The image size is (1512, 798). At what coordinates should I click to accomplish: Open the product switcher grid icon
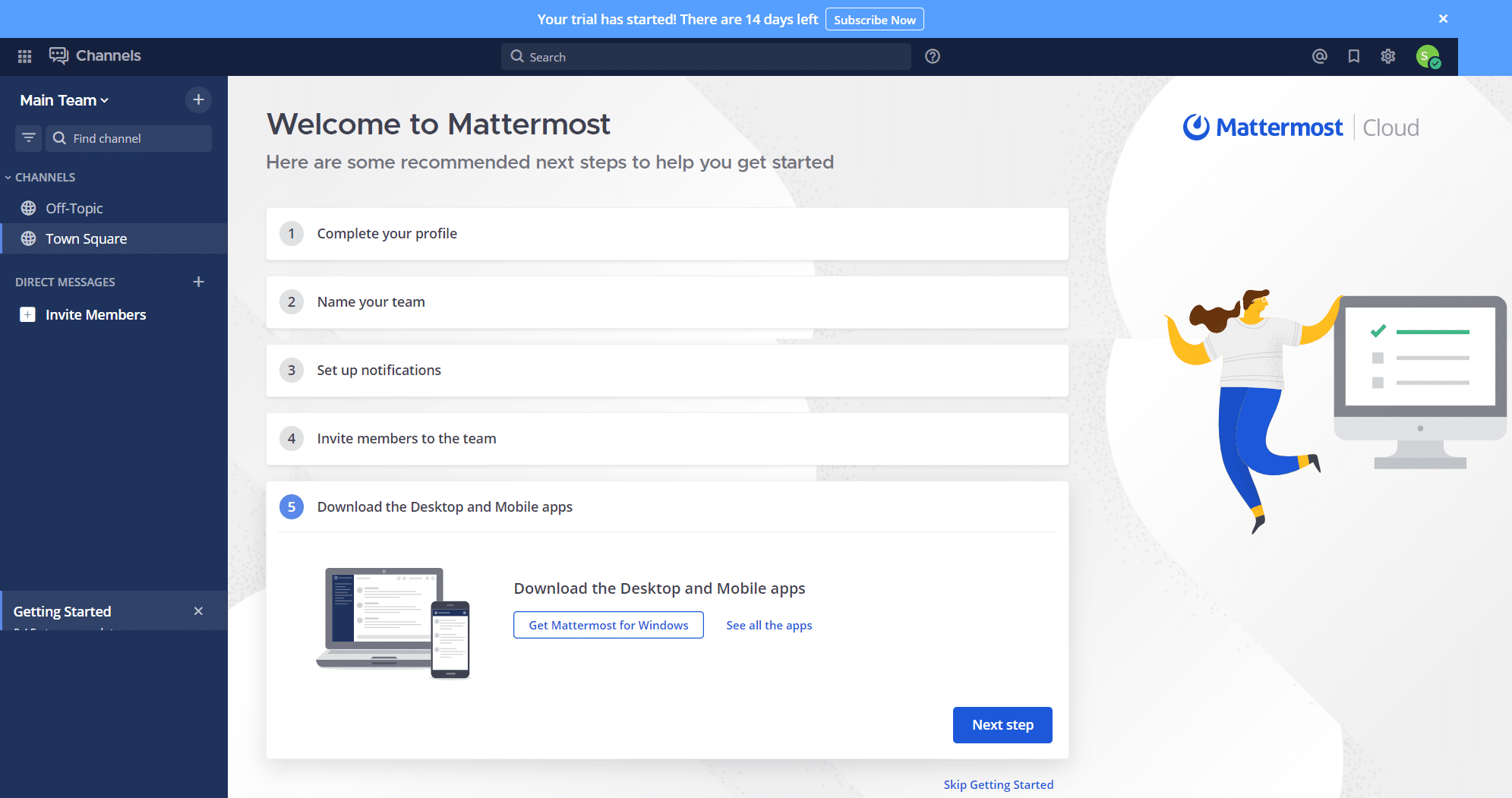(x=24, y=56)
